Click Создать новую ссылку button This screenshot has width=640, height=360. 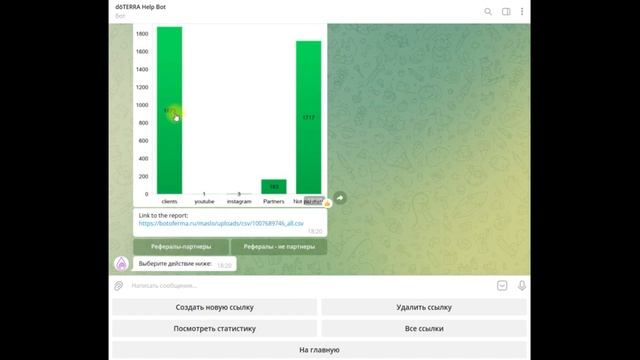pyautogui.click(x=214, y=307)
